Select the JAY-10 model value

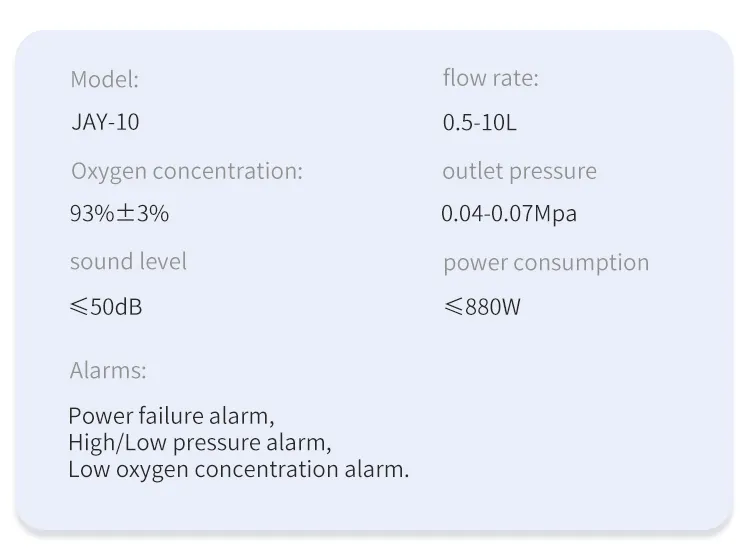pos(105,123)
